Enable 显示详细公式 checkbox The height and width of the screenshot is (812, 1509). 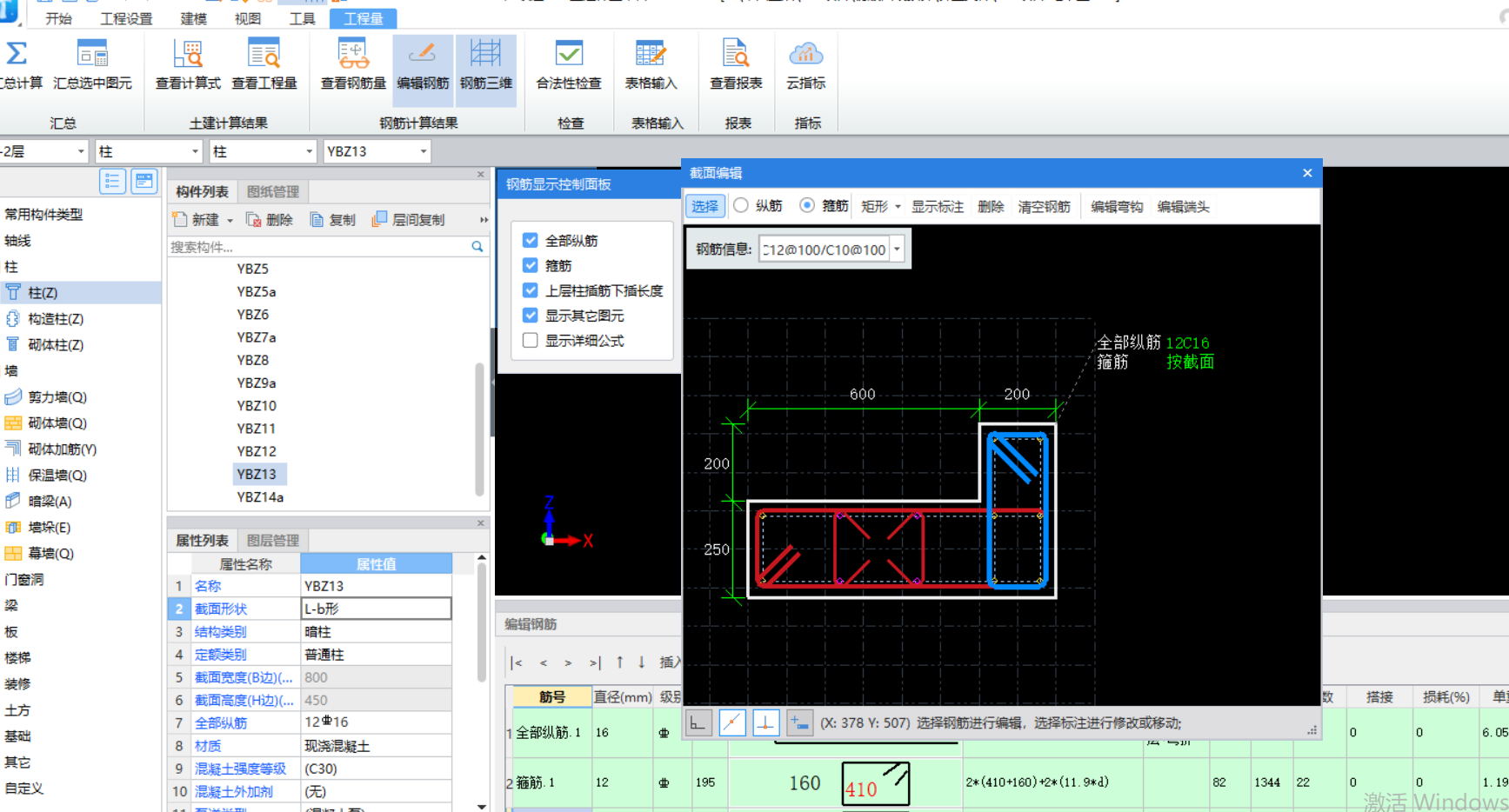530,341
